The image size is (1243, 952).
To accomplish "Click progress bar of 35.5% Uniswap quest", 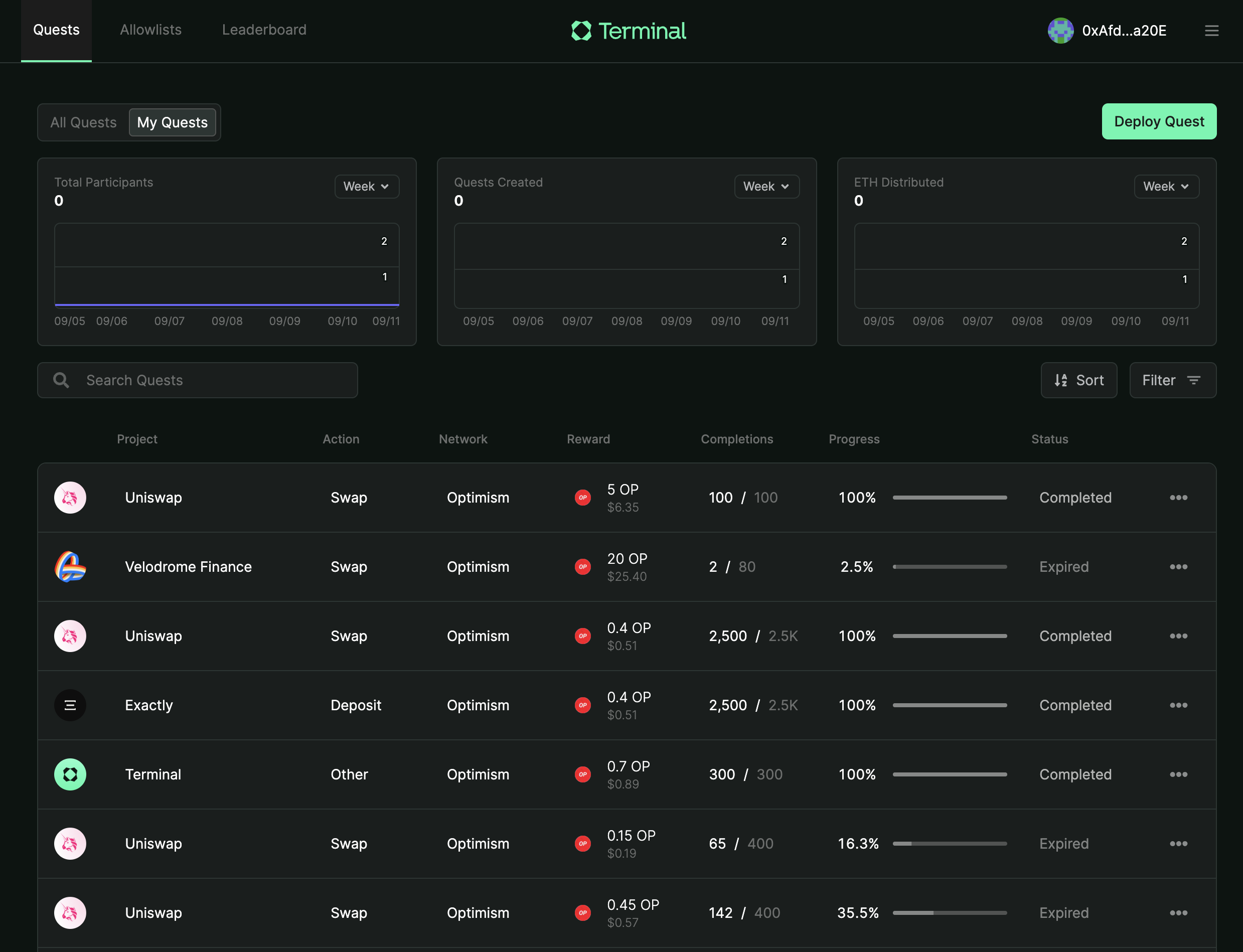I will click(950, 913).
